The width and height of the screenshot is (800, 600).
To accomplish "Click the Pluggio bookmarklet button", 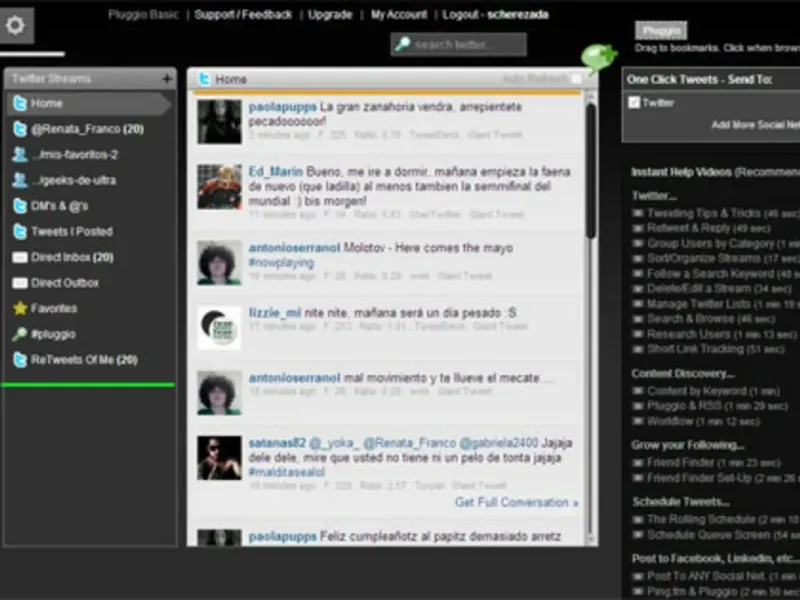I will pyautogui.click(x=661, y=31).
